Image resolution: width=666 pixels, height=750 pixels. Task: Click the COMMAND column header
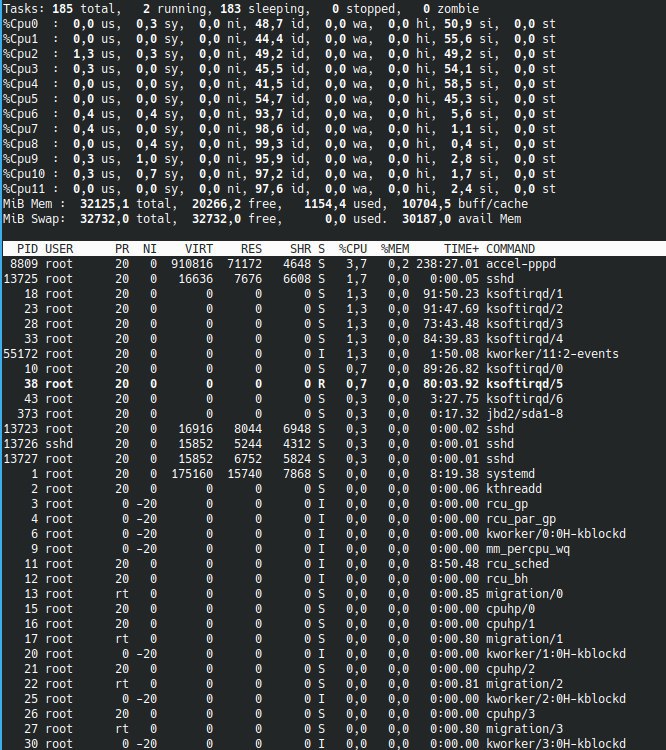point(511,249)
